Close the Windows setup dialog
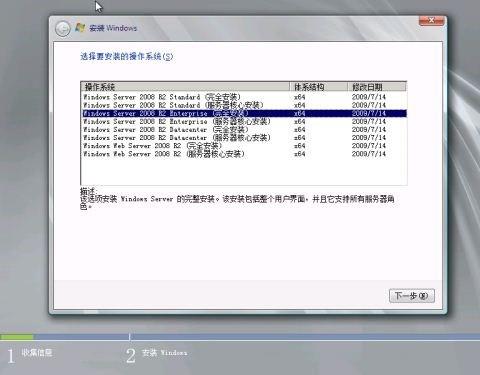Screen dimensions: 480x375 [x=431, y=20]
